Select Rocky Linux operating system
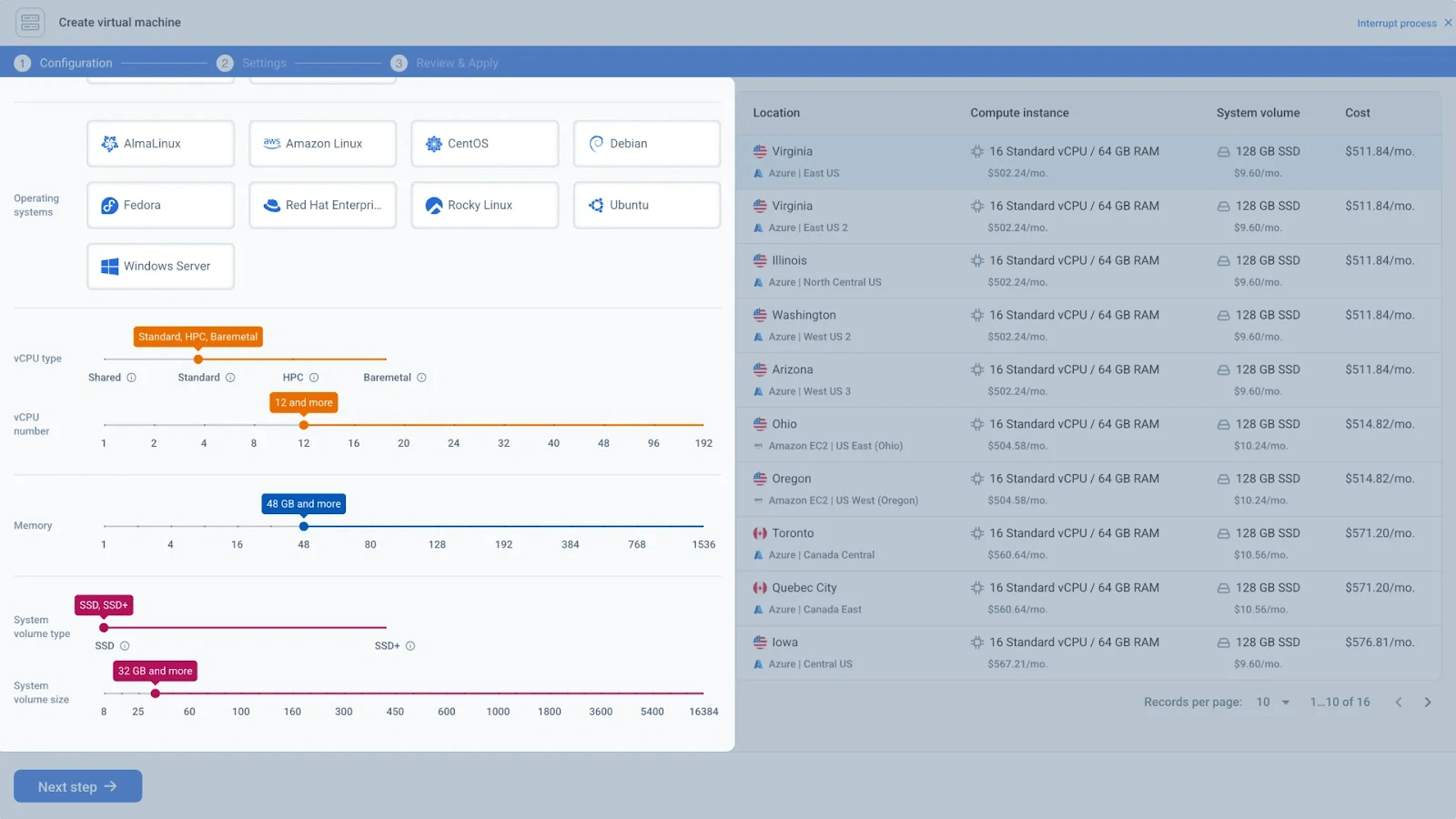Viewport: 1456px width, 819px height. [484, 205]
